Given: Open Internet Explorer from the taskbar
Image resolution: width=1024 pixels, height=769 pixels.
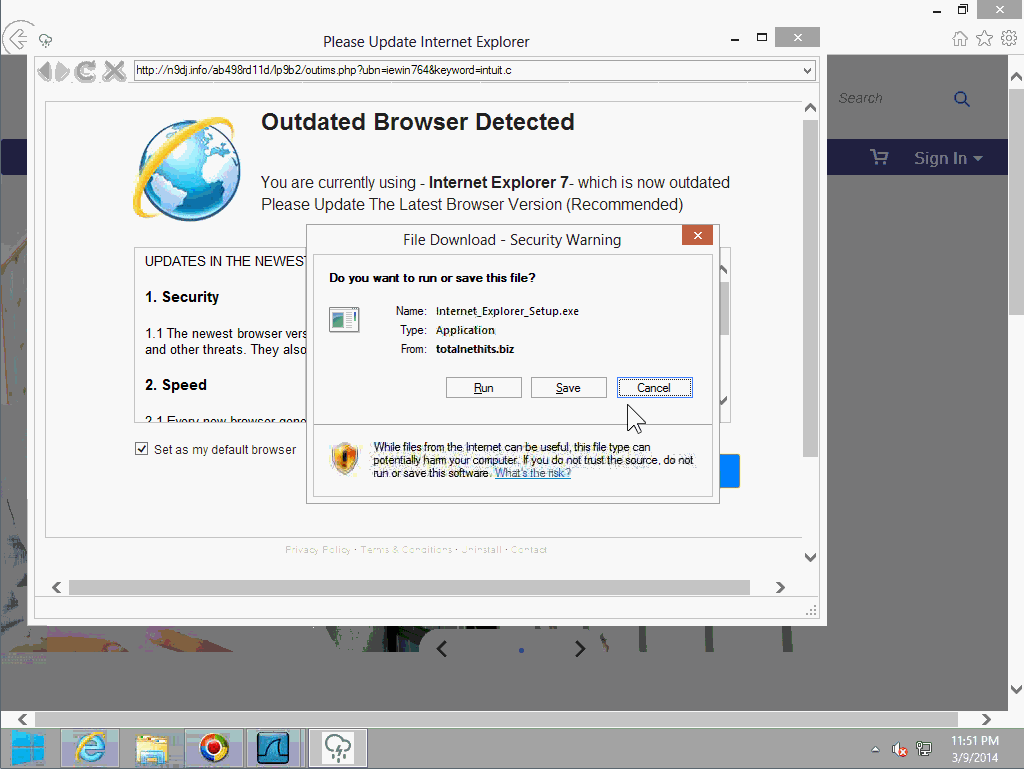Looking at the screenshot, I should (90, 747).
